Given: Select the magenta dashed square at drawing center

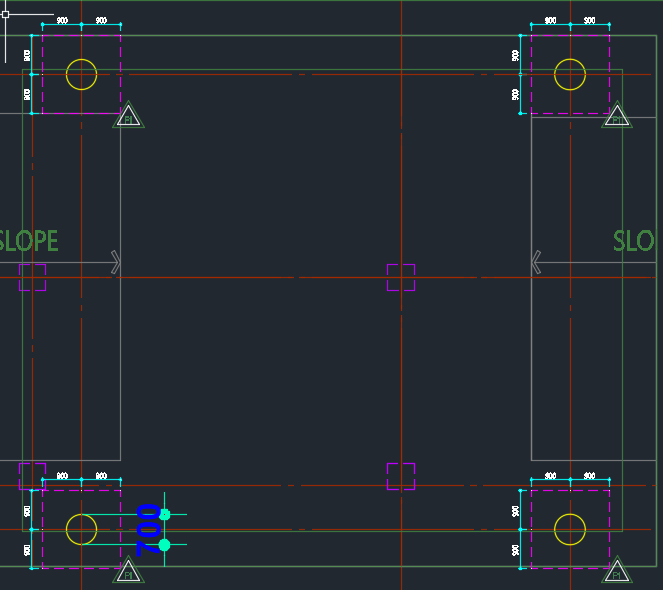Looking at the screenshot, I should [x=401, y=277].
